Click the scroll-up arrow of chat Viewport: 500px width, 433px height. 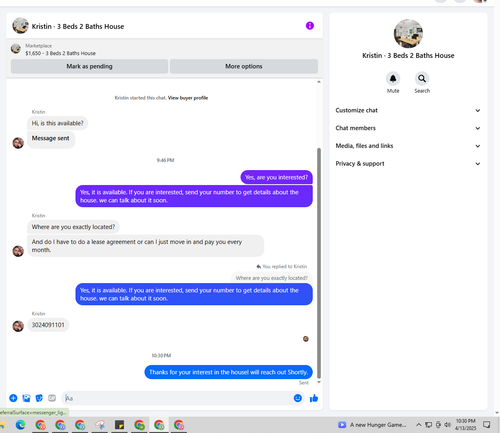point(319,82)
